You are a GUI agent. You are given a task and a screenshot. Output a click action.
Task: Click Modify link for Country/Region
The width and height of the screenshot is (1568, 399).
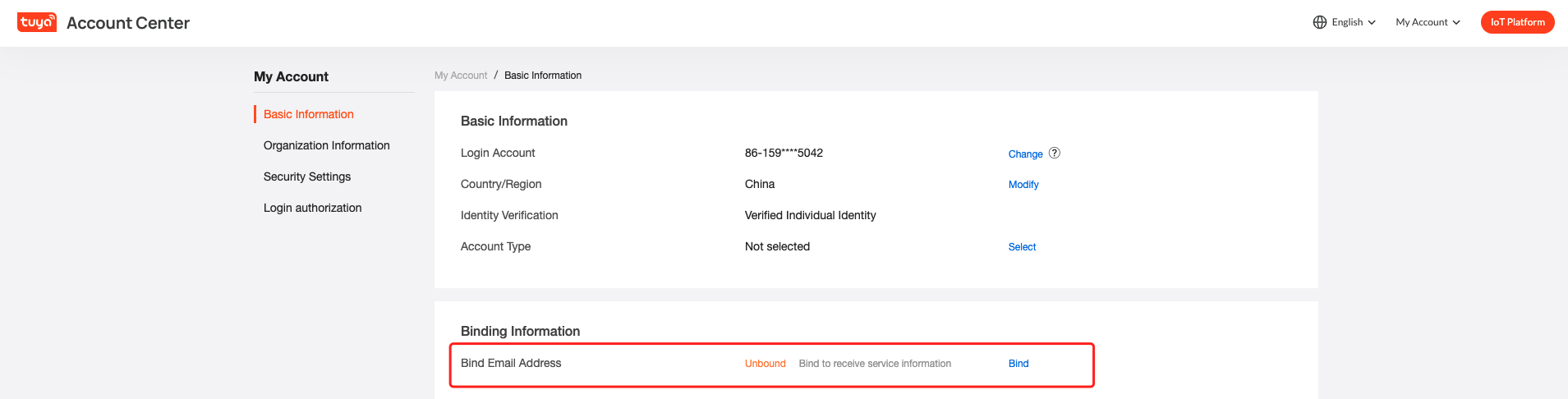coord(1023,185)
